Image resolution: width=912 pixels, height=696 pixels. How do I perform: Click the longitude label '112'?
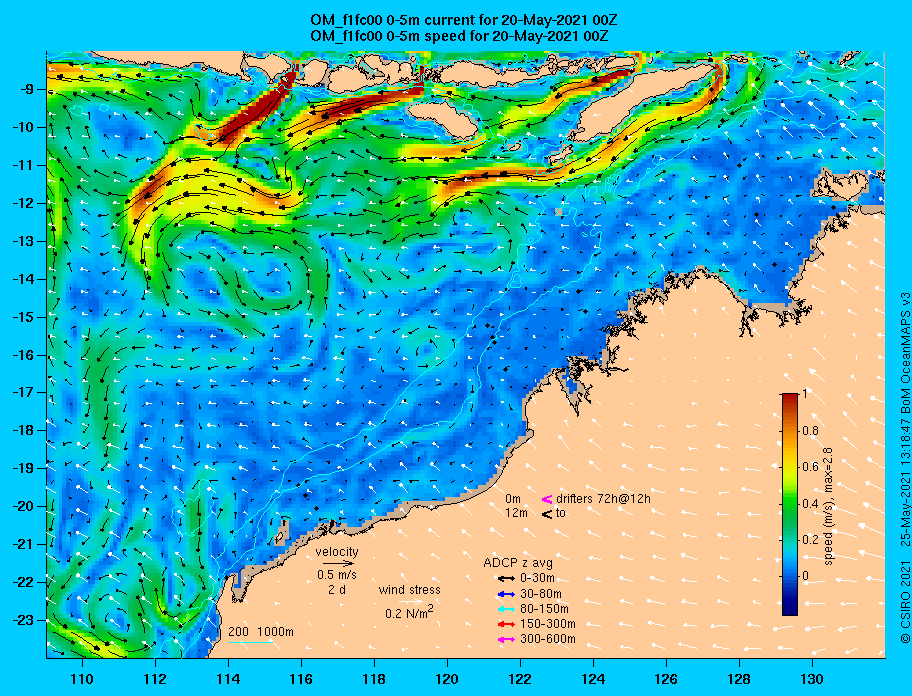155,679
